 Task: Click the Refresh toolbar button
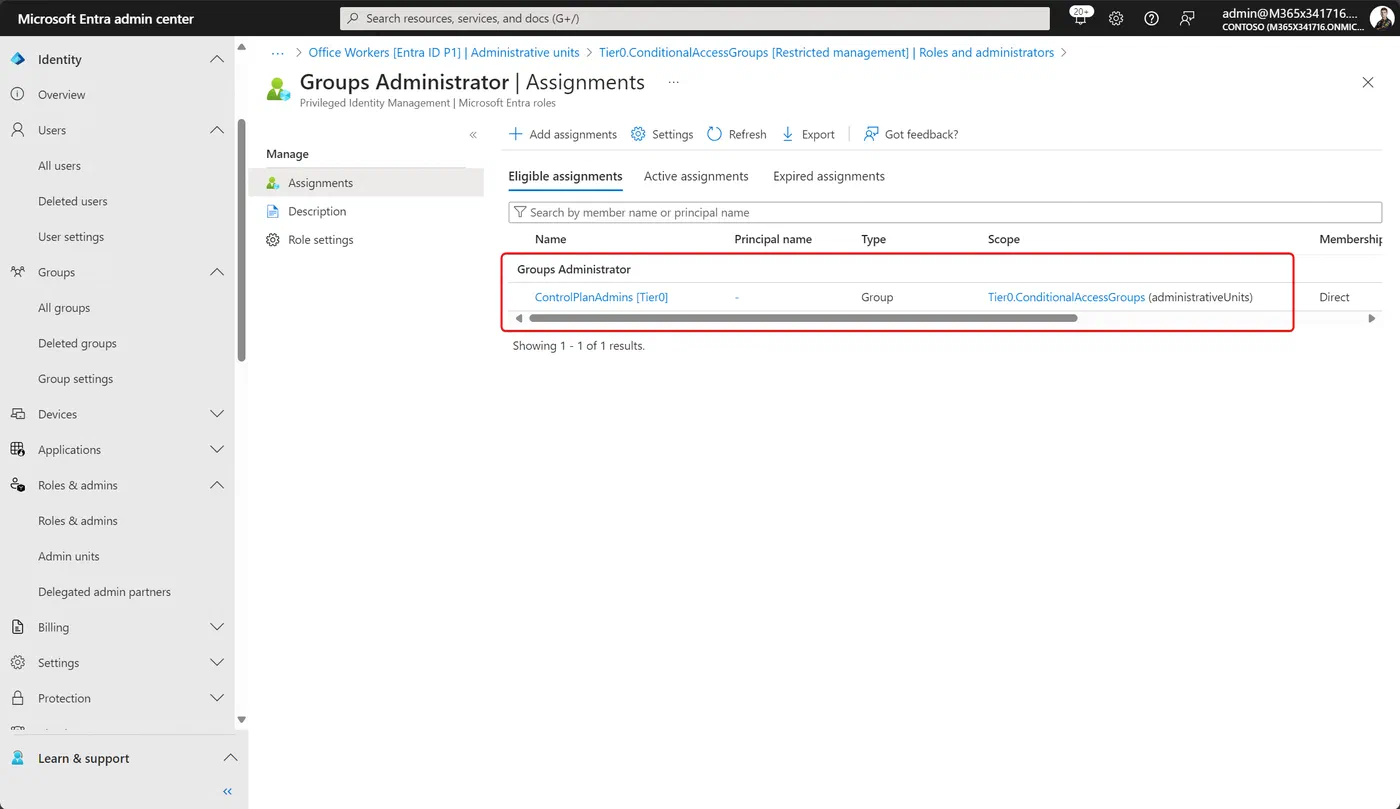tap(737, 134)
